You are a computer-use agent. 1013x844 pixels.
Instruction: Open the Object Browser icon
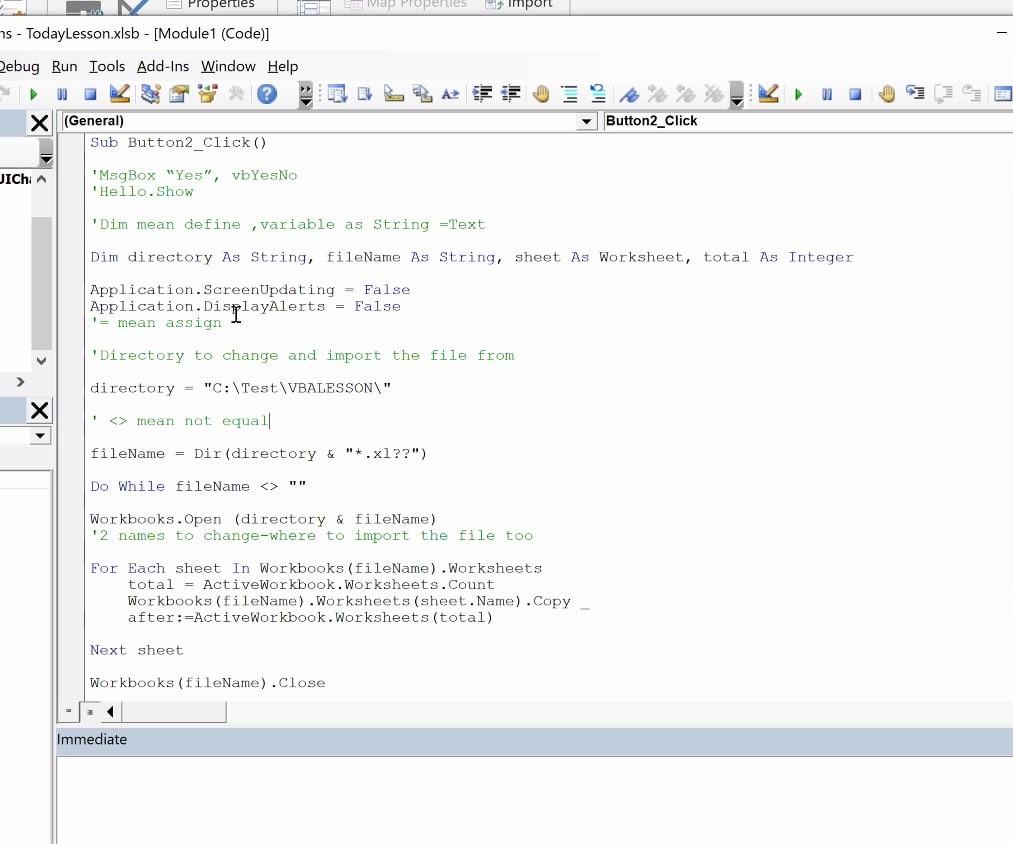click(x=208, y=94)
